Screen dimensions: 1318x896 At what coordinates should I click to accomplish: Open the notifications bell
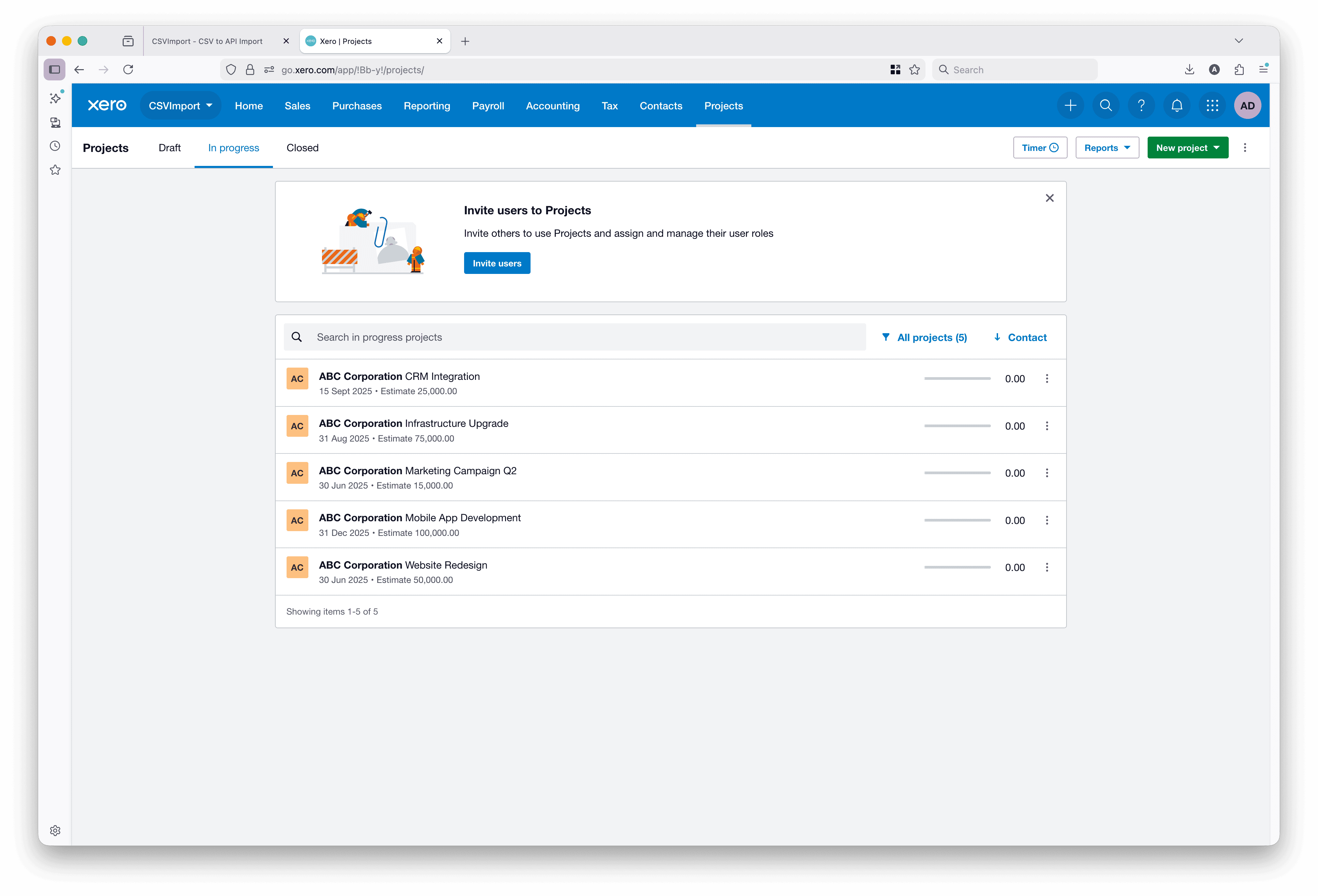point(1176,106)
